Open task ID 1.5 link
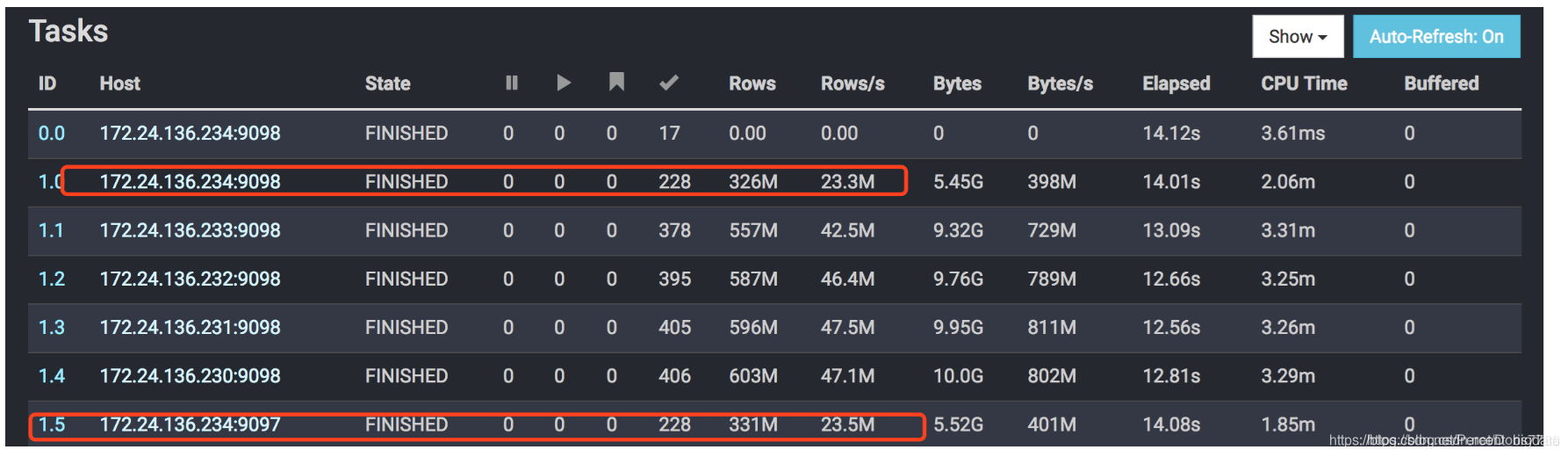 point(52,424)
